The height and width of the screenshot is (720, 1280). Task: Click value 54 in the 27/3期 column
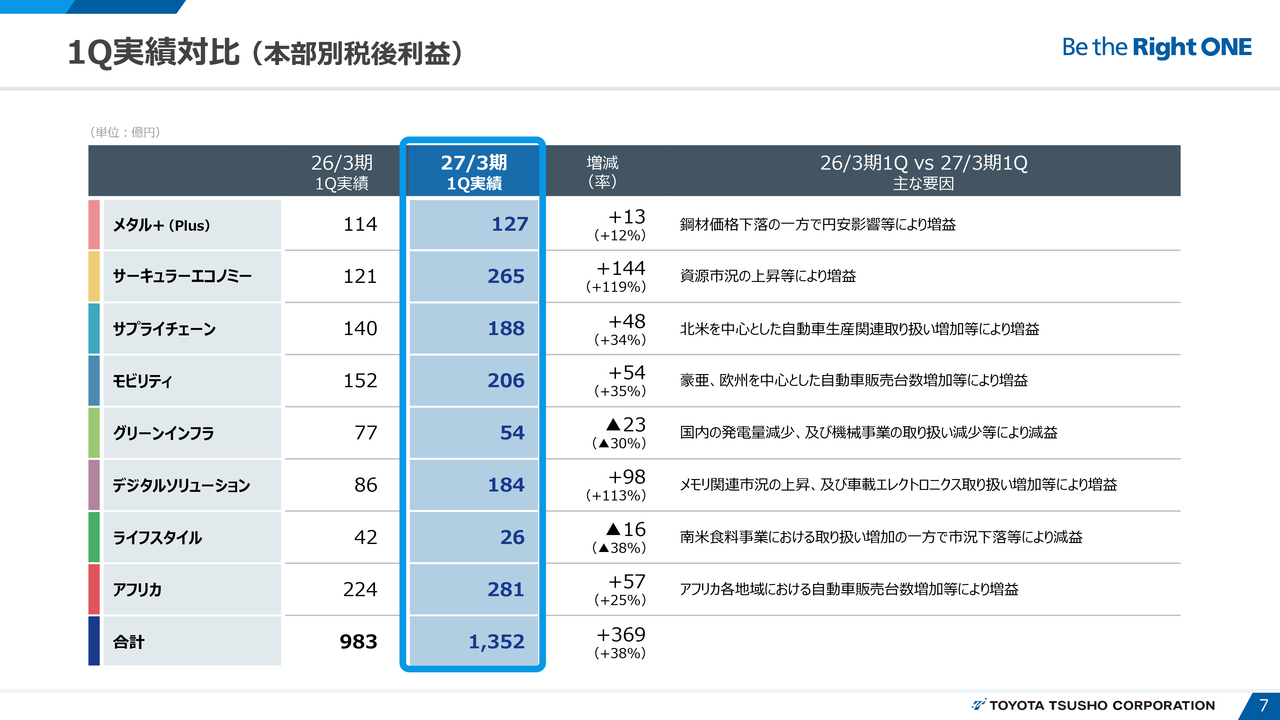(x=512, y=432)
